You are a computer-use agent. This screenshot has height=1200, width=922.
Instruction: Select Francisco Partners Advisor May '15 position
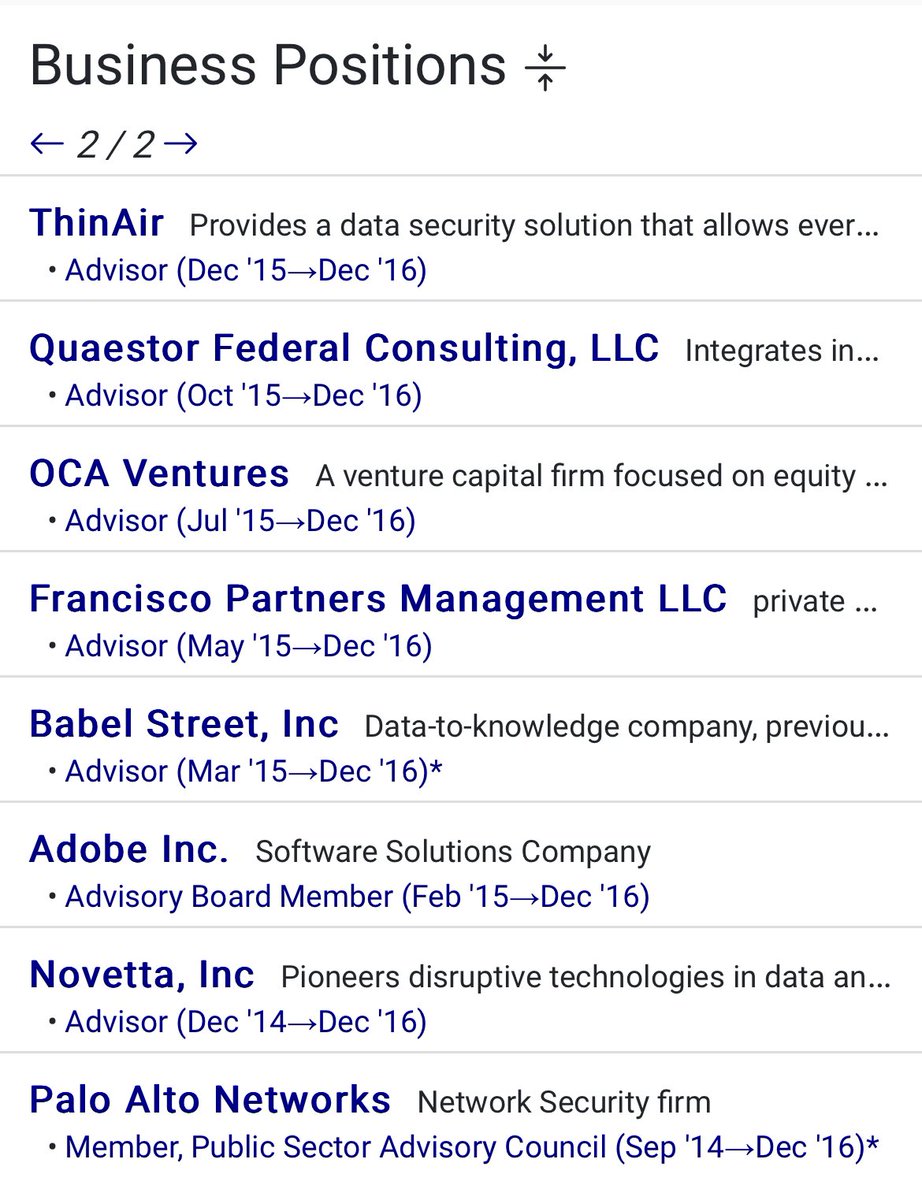[x=248, y=646]
